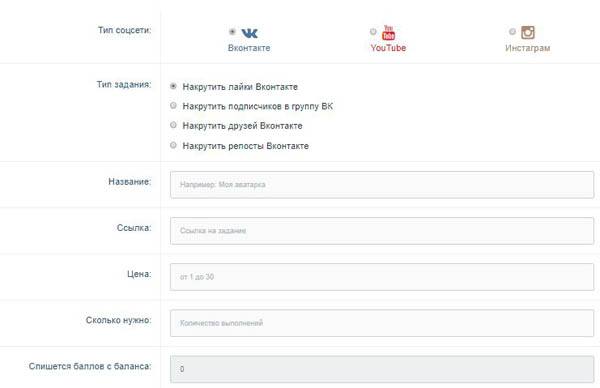Choose Накрутить подписчиков в группу ВК radio

173,105
